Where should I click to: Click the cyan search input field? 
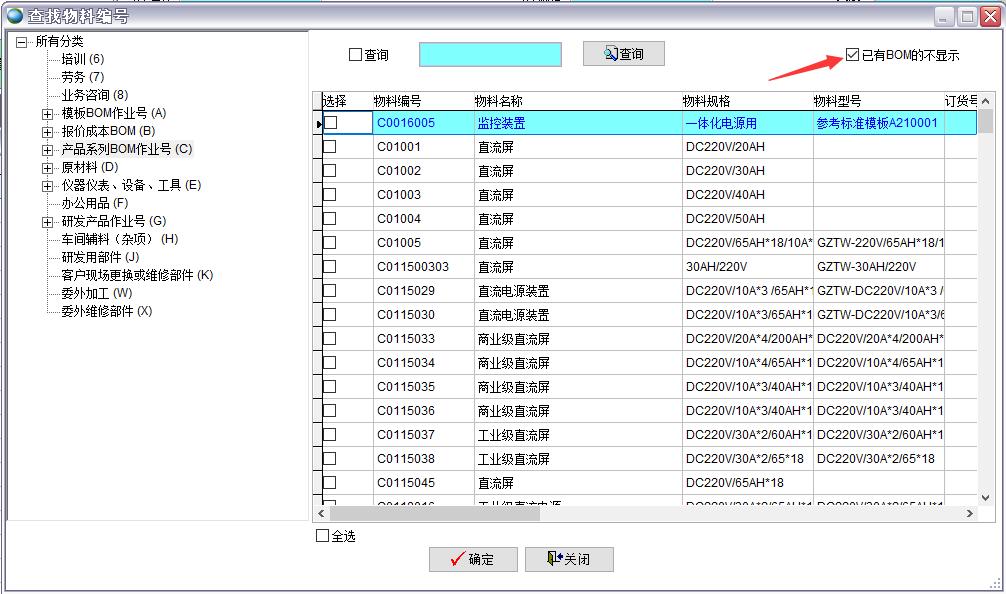(490, 55)
